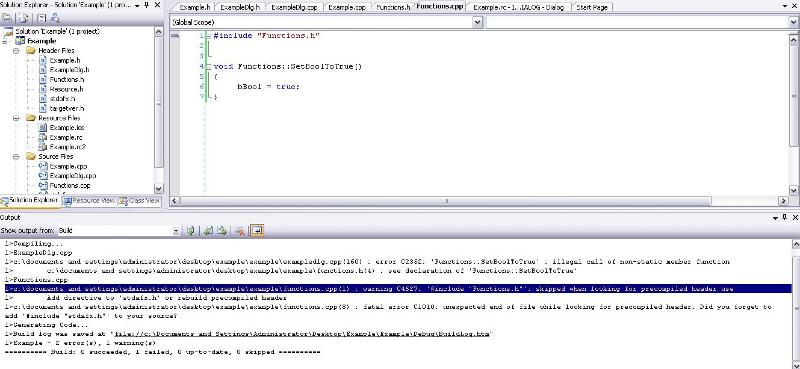The image size is (800, 369).
Task: Switch to the ExampleDlg.cpp editor tab
Action: 294,7
